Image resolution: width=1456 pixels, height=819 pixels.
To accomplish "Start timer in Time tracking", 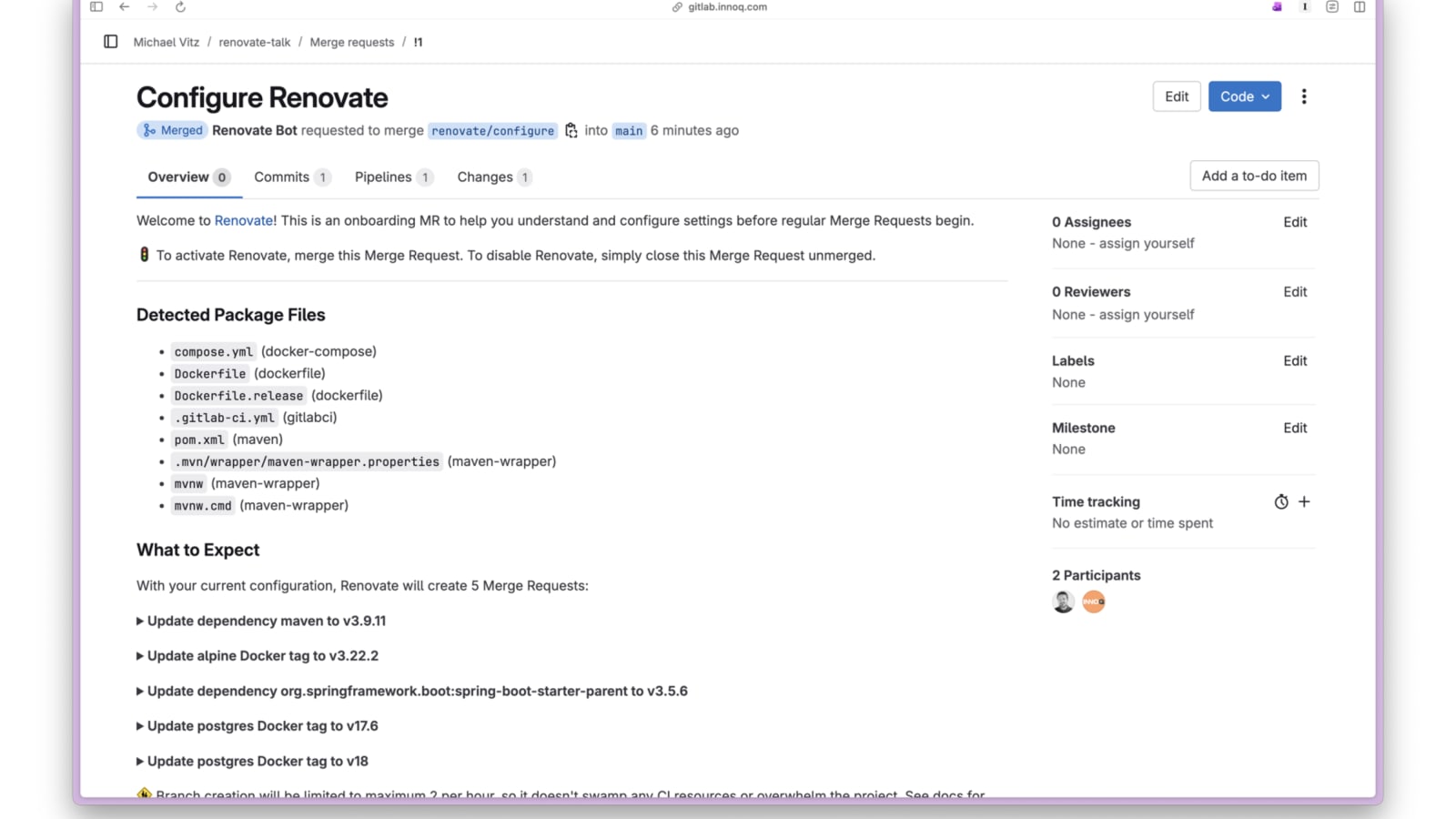I will click(1281, 501).
